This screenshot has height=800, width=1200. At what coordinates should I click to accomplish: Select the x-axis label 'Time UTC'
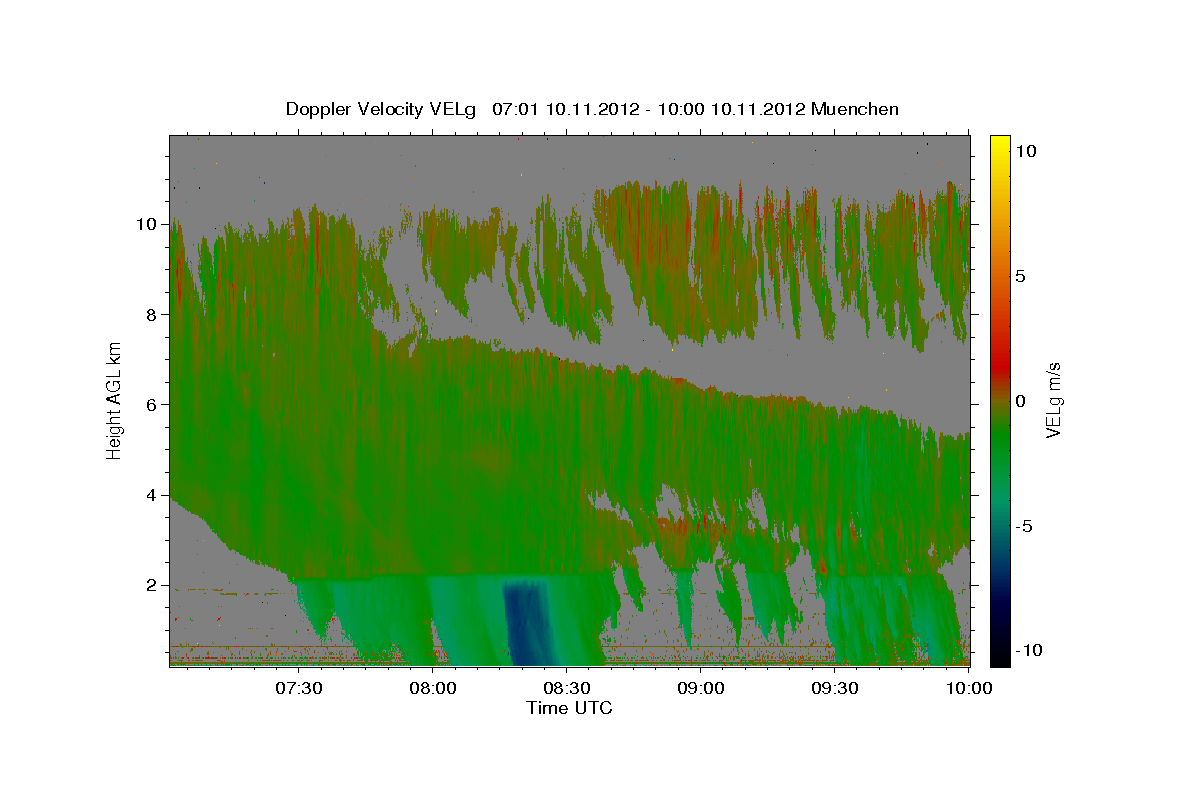[569, 708]
